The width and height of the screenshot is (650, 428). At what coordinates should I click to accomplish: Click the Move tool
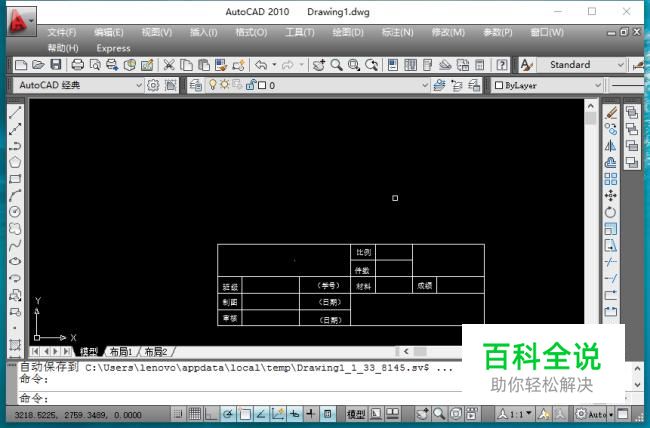click(611, 195)
